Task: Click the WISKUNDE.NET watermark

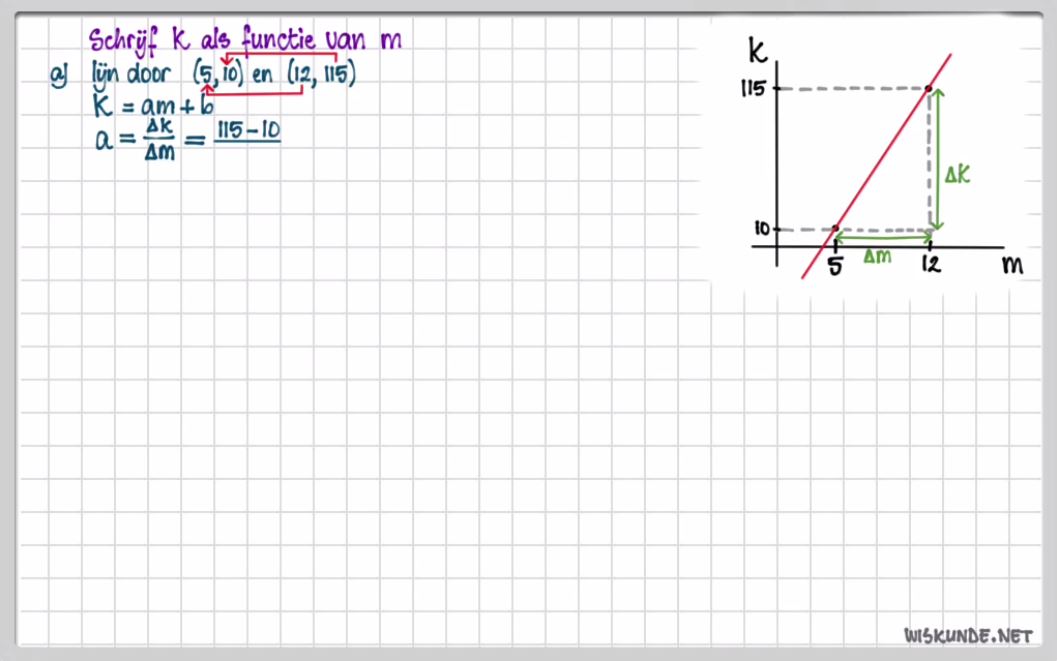Action: [967, 635]
